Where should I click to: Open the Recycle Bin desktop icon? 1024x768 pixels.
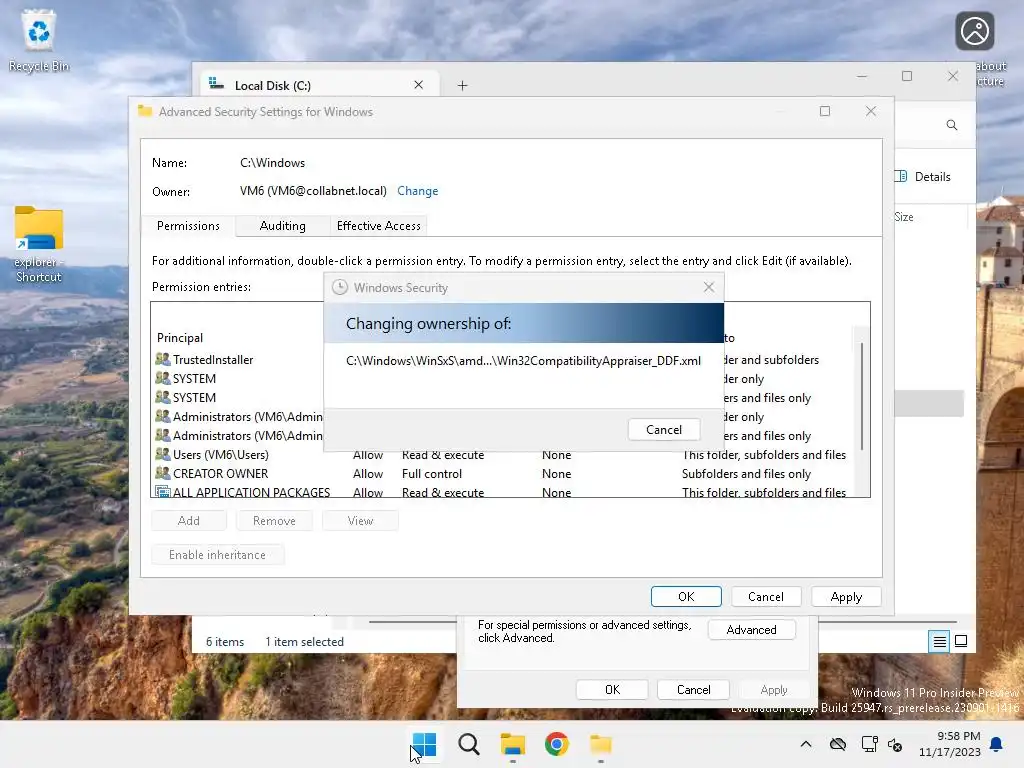tap(39, 40)
